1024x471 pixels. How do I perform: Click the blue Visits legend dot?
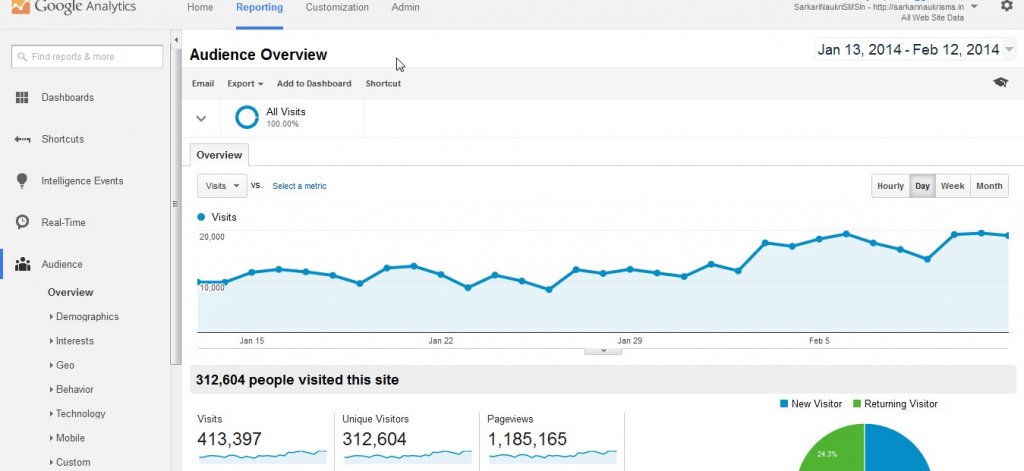point(201,217)
